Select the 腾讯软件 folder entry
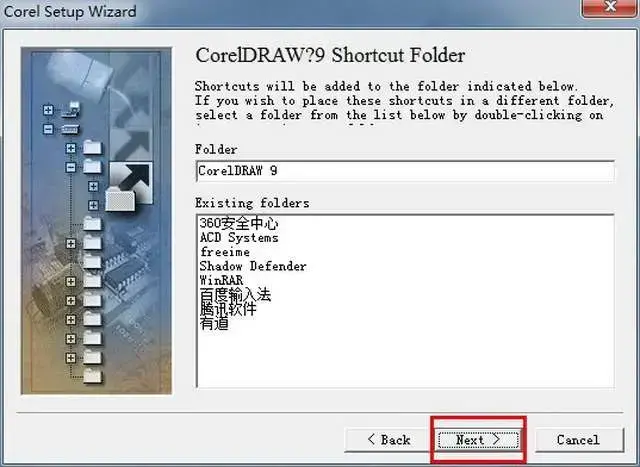 pos(228,309)
